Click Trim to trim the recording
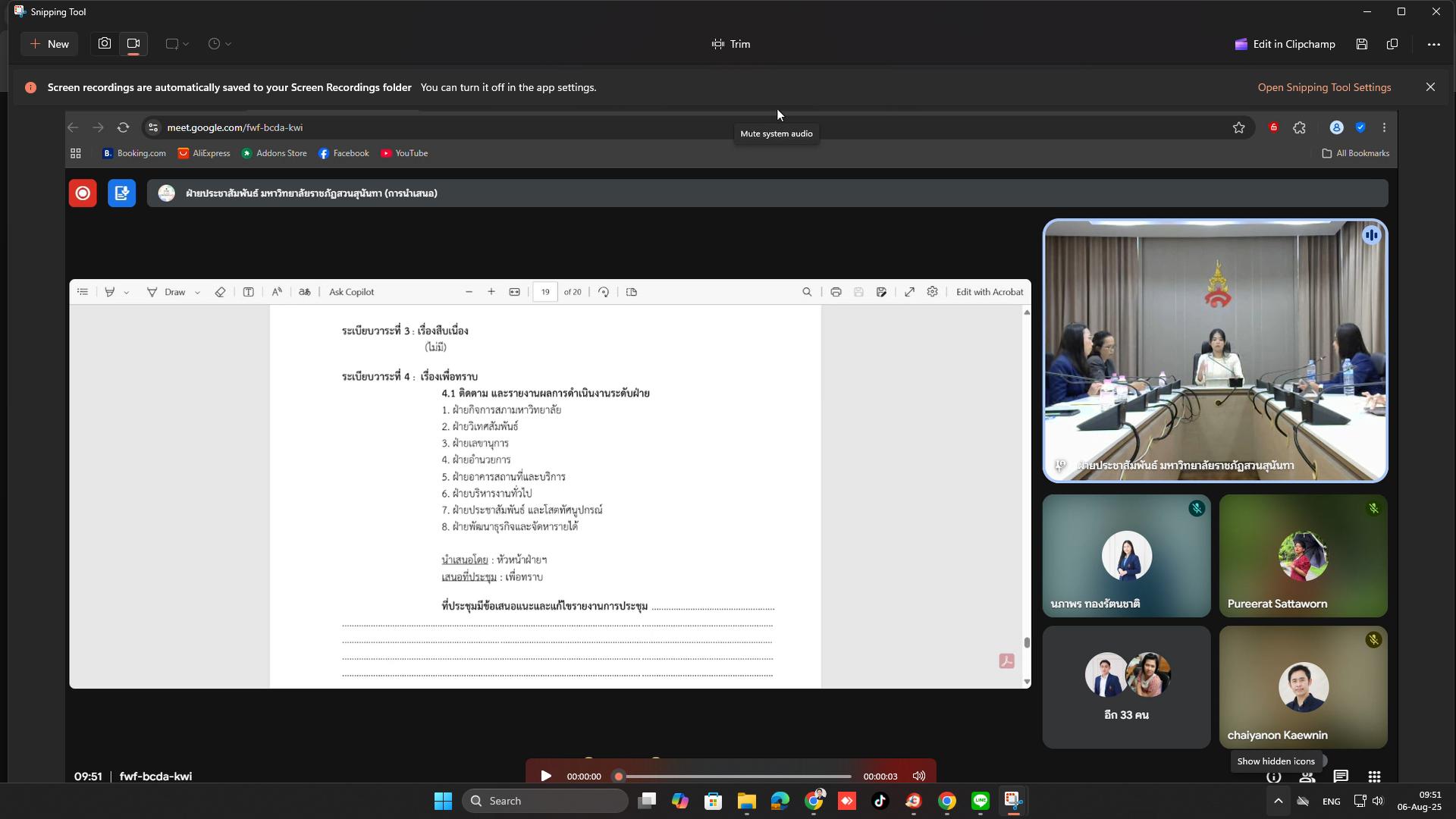The height and width of the screenshot is (819, 1456). point(731,44)
